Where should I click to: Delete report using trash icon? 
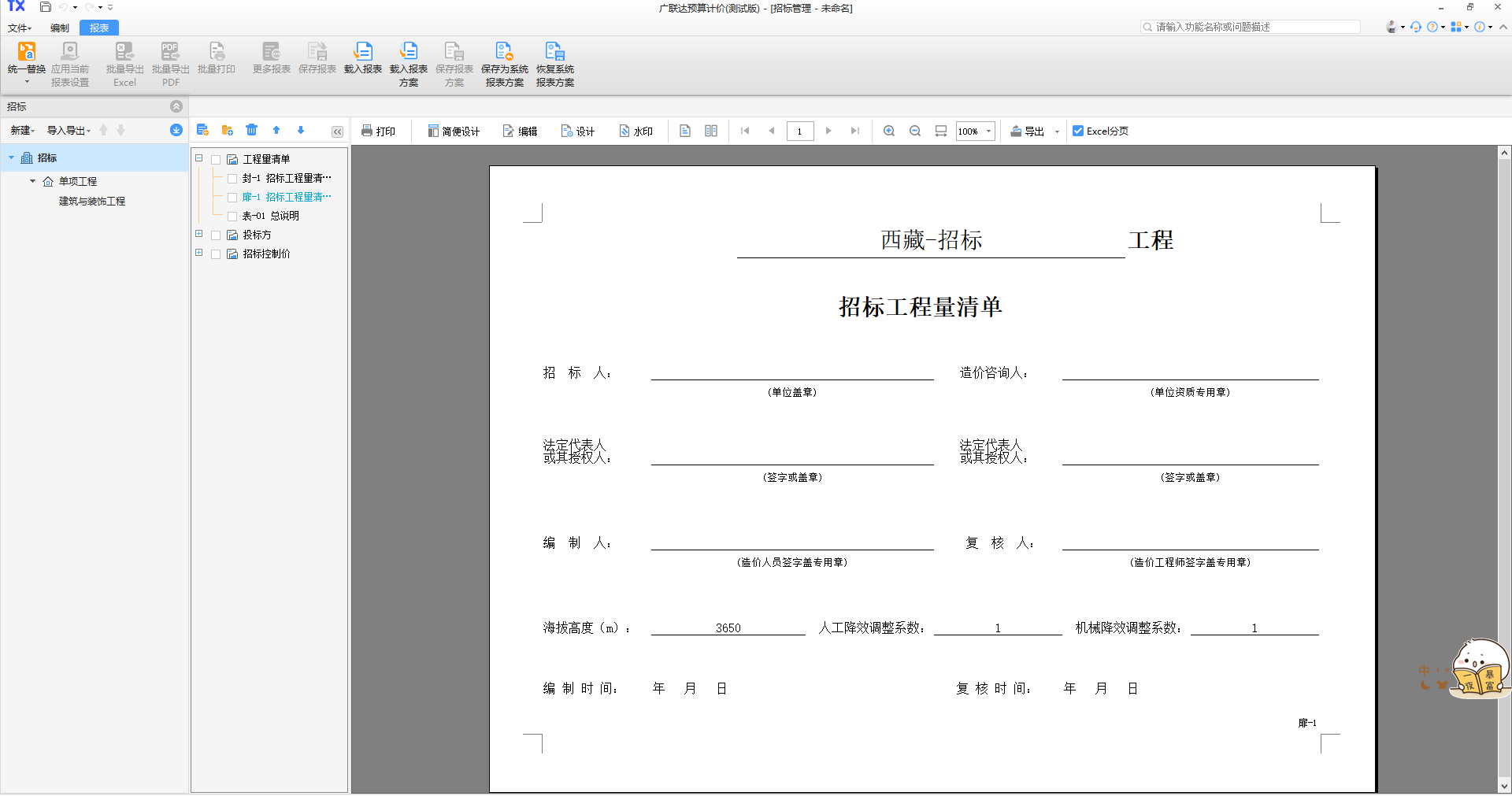[x=251, y=130]
